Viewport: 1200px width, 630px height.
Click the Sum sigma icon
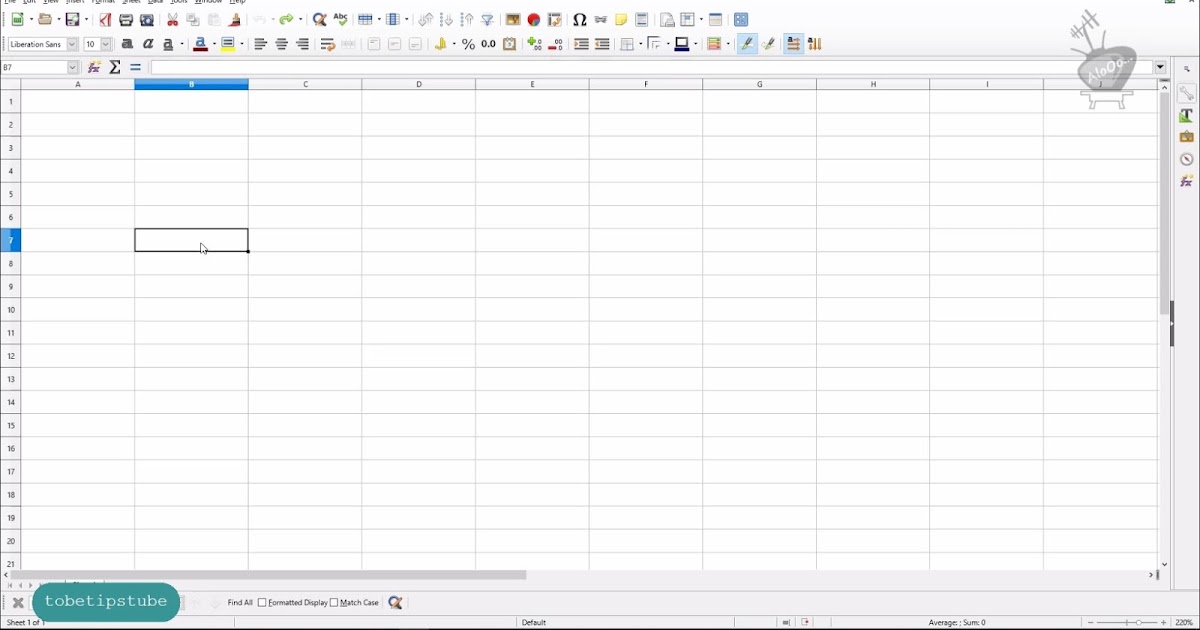pyautogui.click(x=115, y=67)
